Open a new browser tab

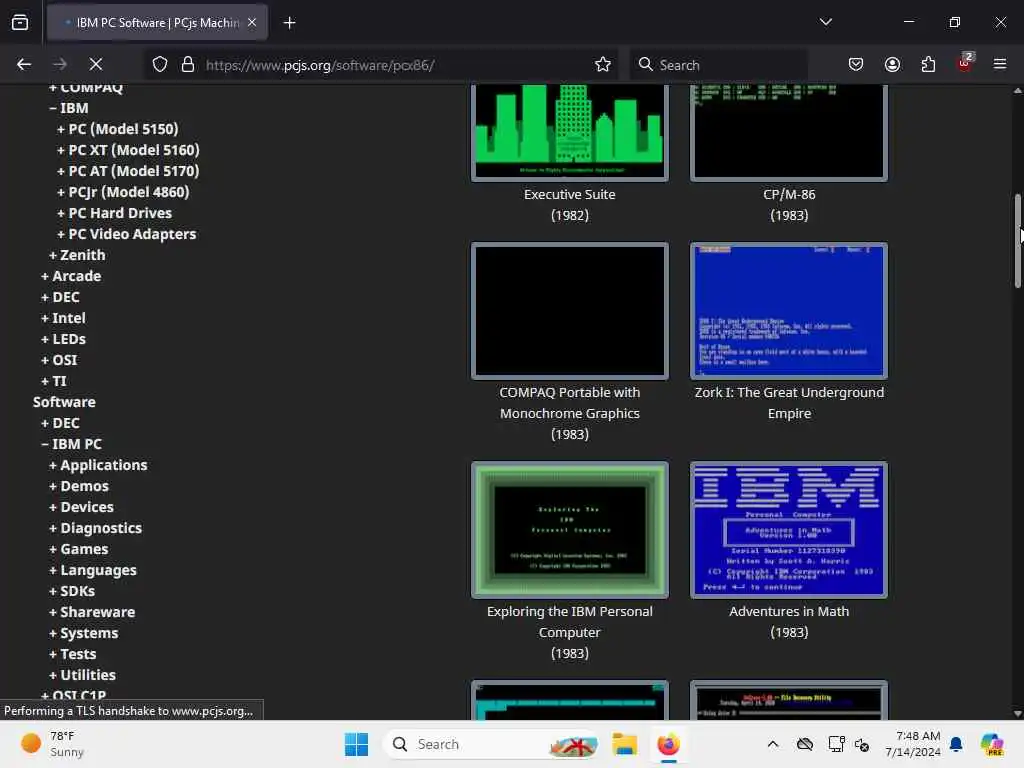[x=289, y=23]
